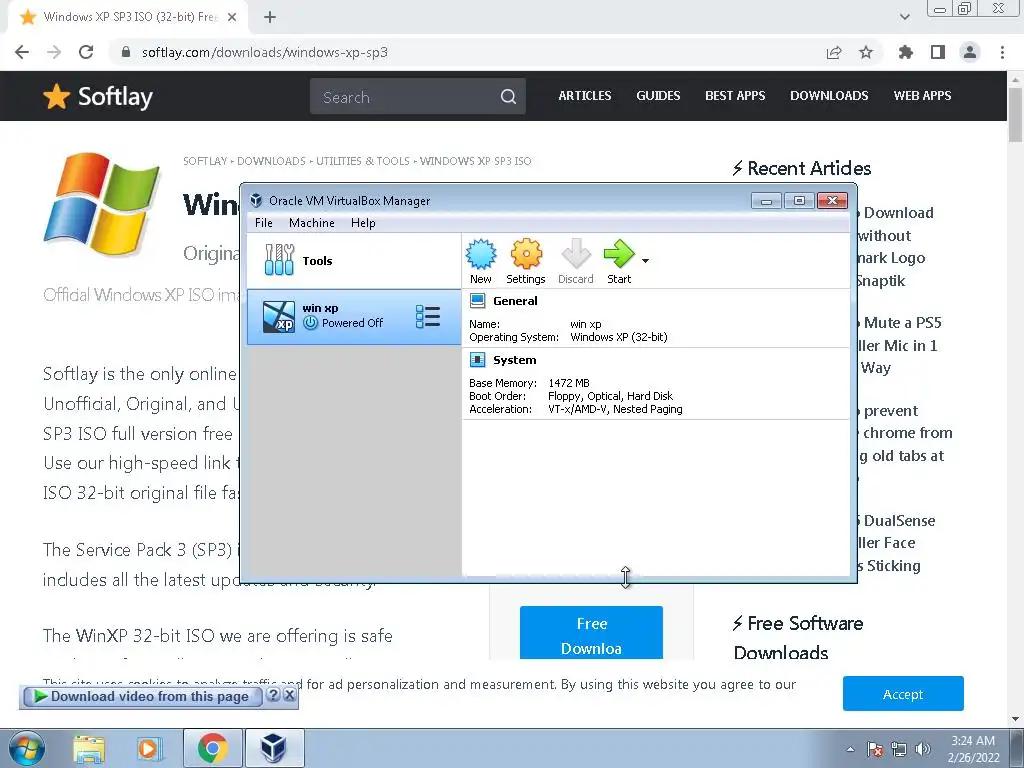
Task: Open BEST APPS in Softlay navigation
Action: point(735,95)
